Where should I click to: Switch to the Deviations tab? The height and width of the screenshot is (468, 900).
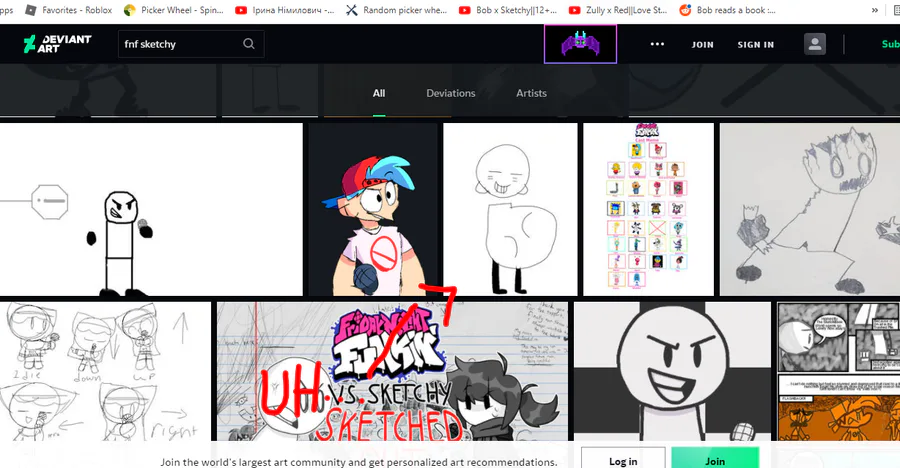pos(451,93)
